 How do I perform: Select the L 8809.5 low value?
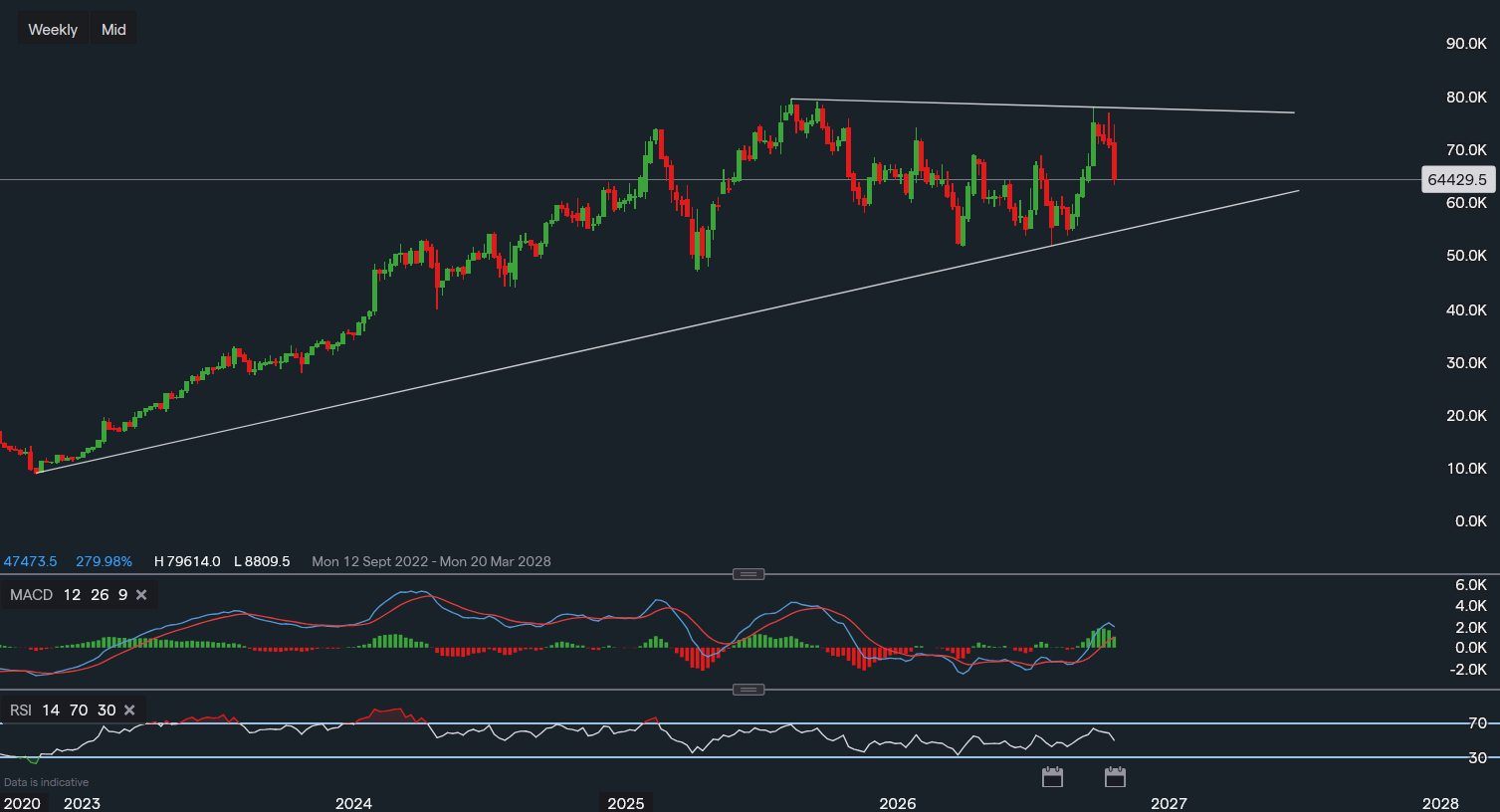tap(262, 561)
